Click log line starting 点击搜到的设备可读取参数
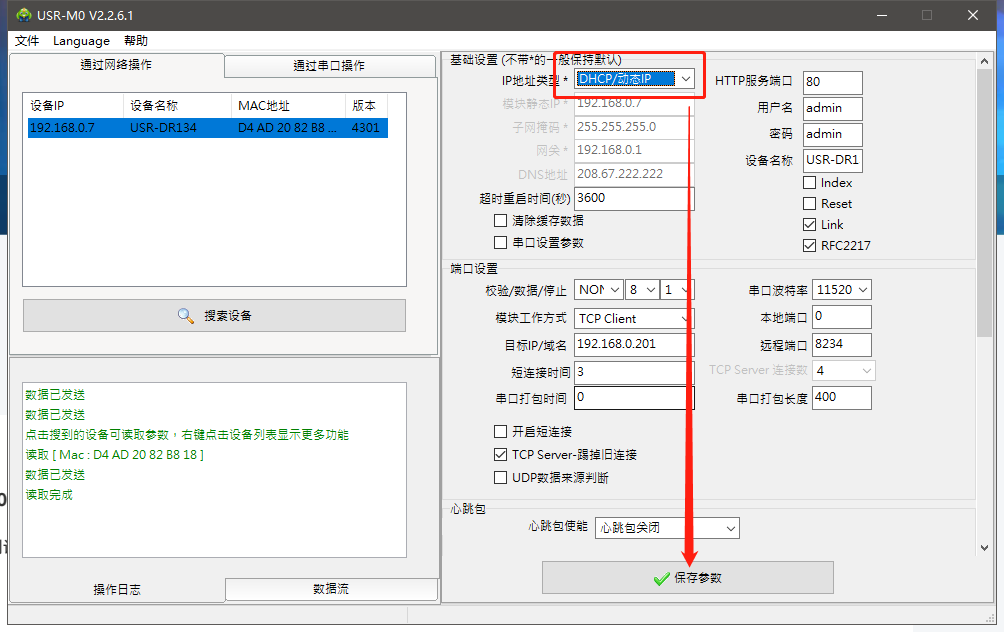Viewport: 1004px width, 632px height. pyautogui.click(x=187, y=435)
